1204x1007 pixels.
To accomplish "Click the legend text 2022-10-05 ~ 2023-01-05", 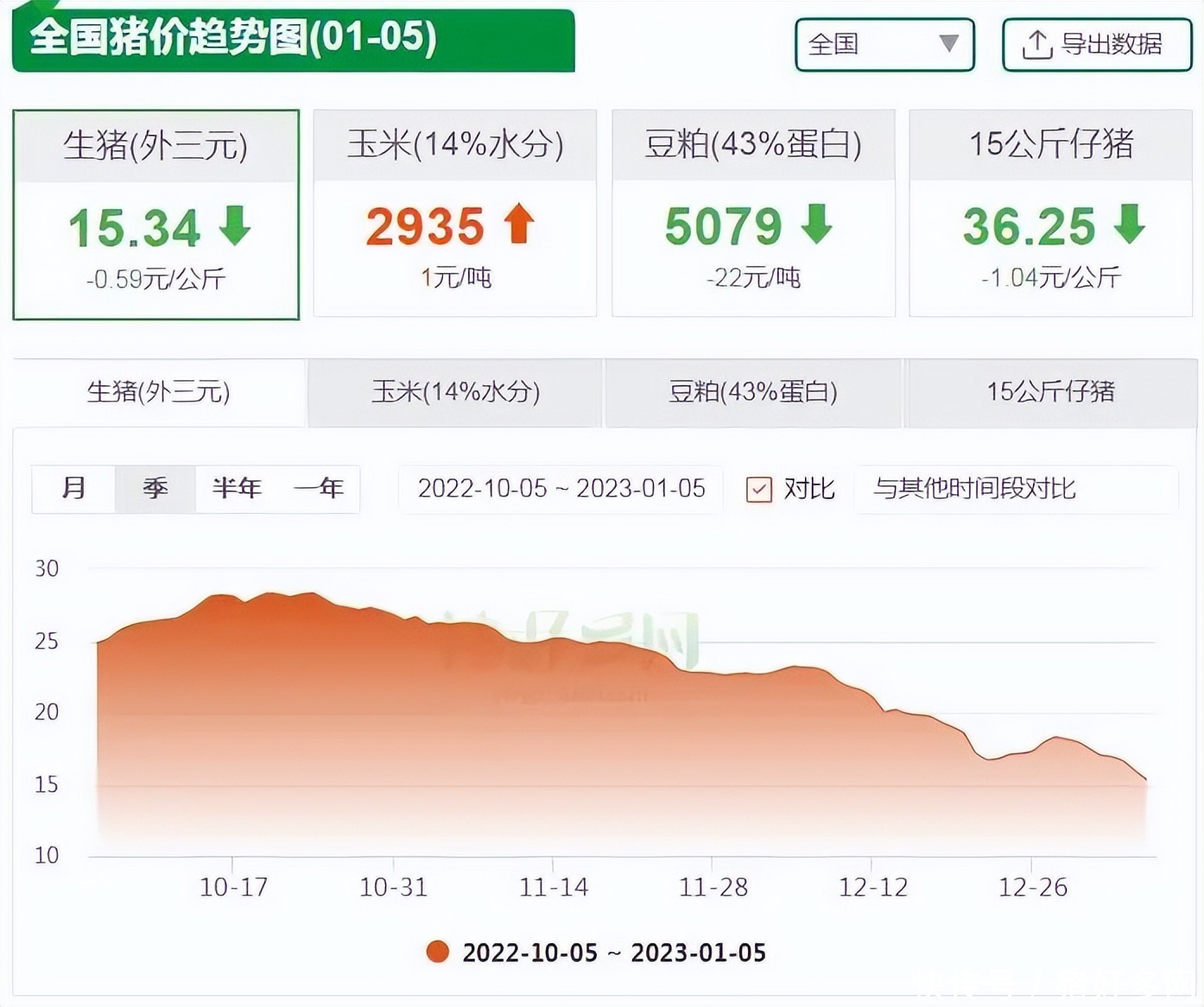I will point(614,953).
